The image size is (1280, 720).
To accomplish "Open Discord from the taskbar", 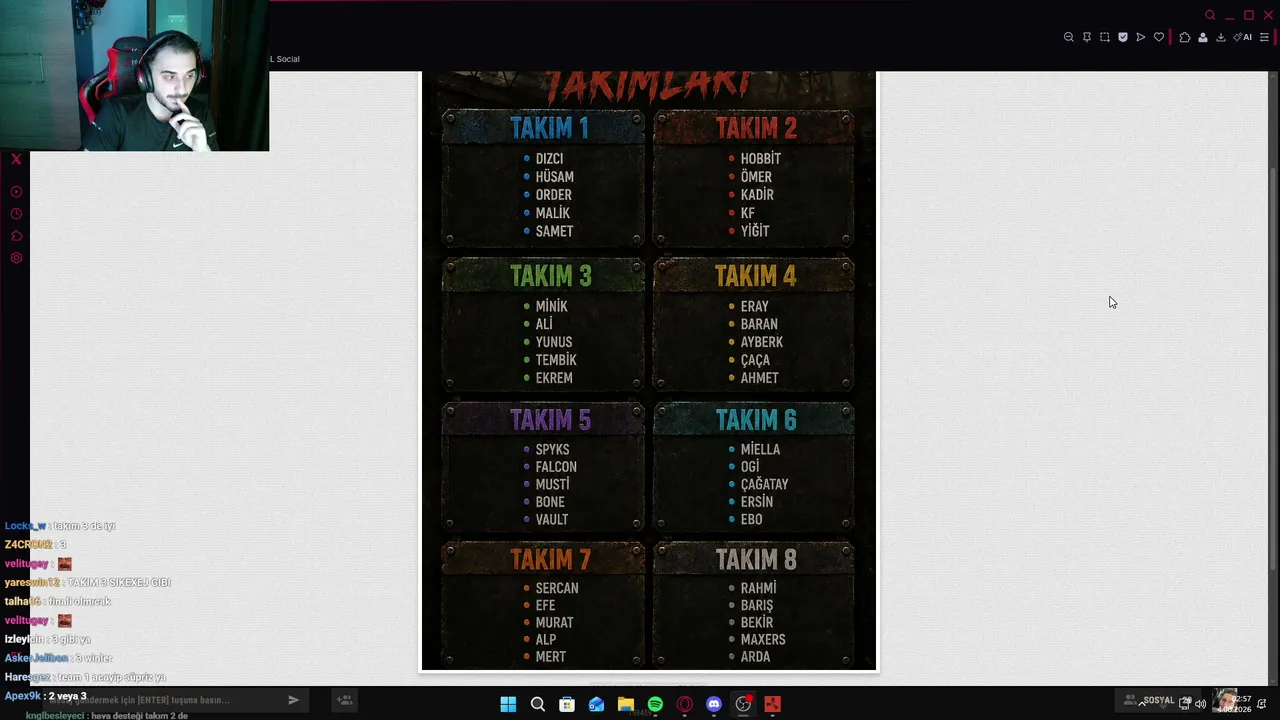I will pyautogui.click(x=714, y=704).
